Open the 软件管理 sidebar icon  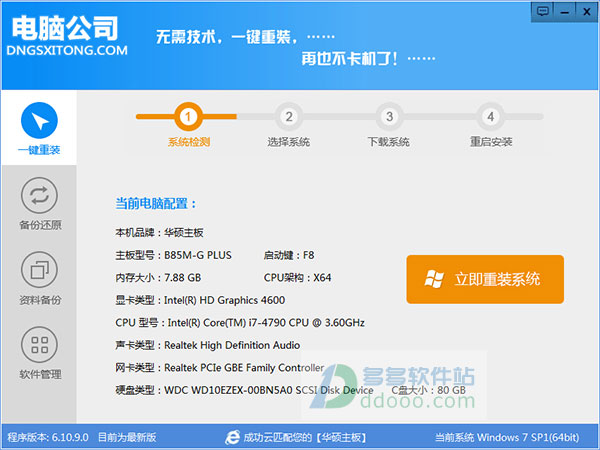pos(39,344)
